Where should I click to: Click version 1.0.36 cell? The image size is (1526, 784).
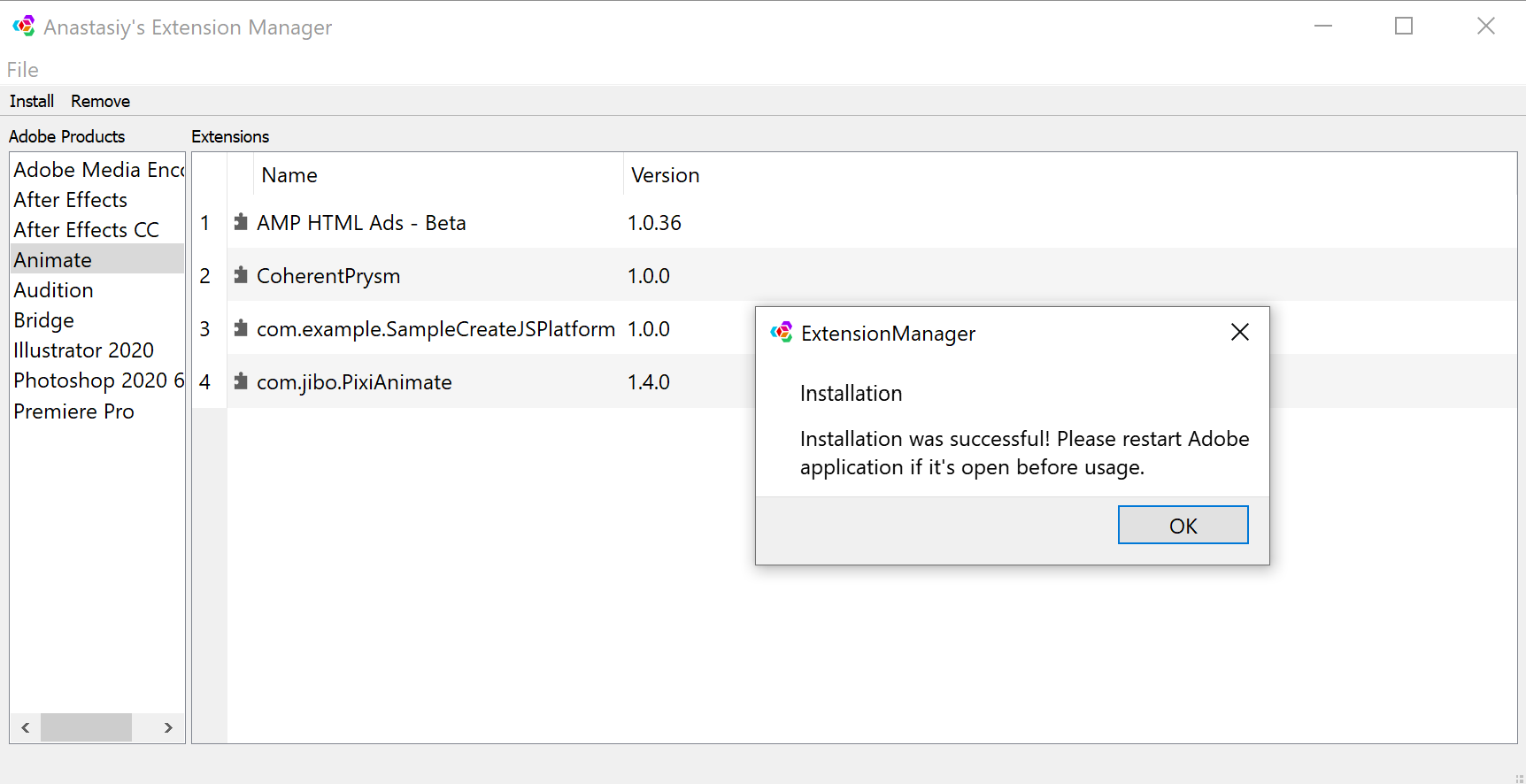654,222
